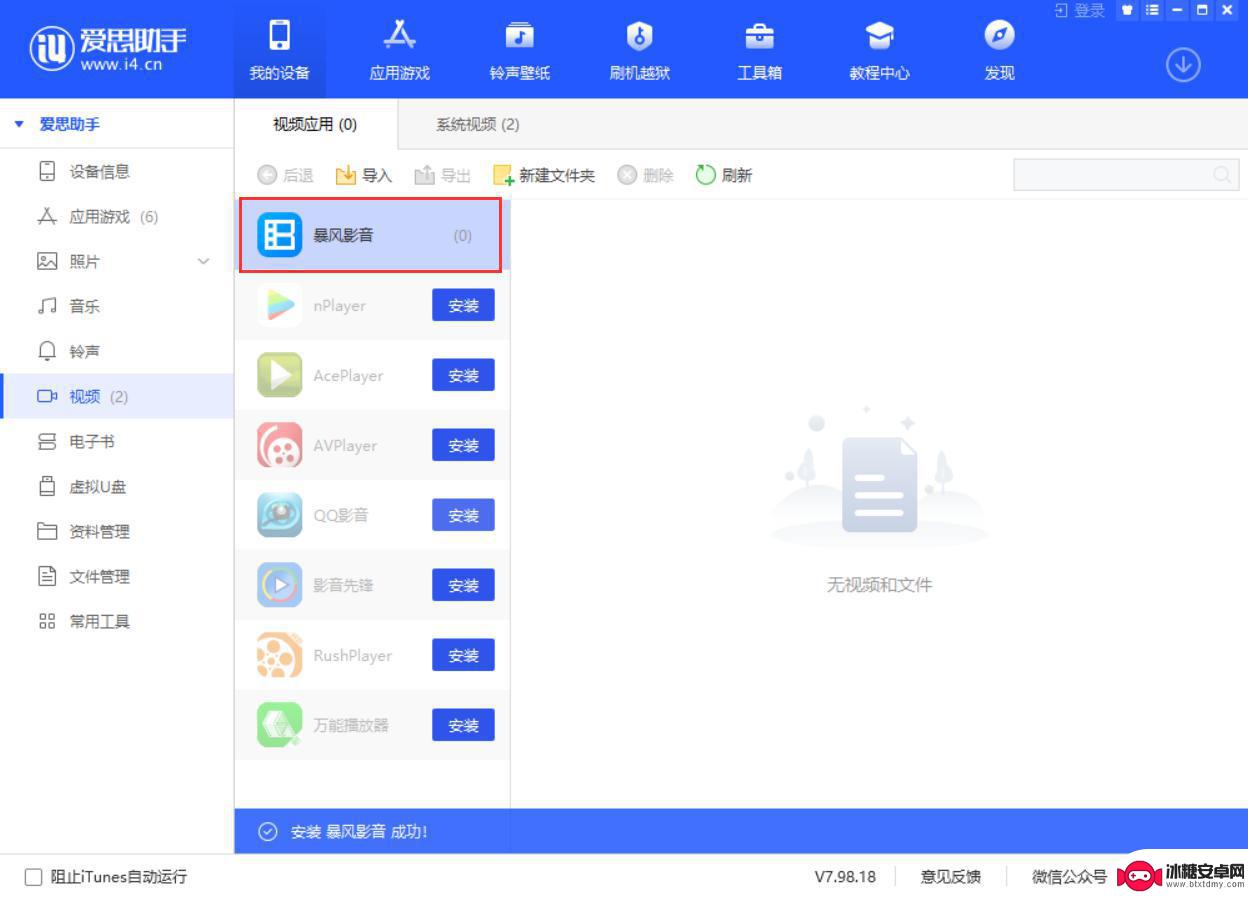Open the download manager arrow icon
Image resolution: width=1248 pixels, height=897 pixels.
tap(1183, 65)
